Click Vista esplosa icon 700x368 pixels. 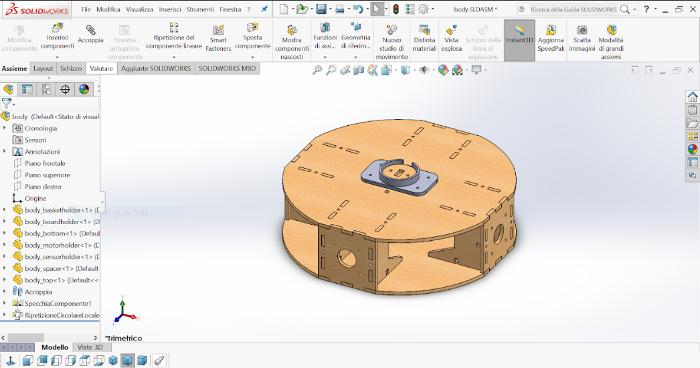pos(451,30)
